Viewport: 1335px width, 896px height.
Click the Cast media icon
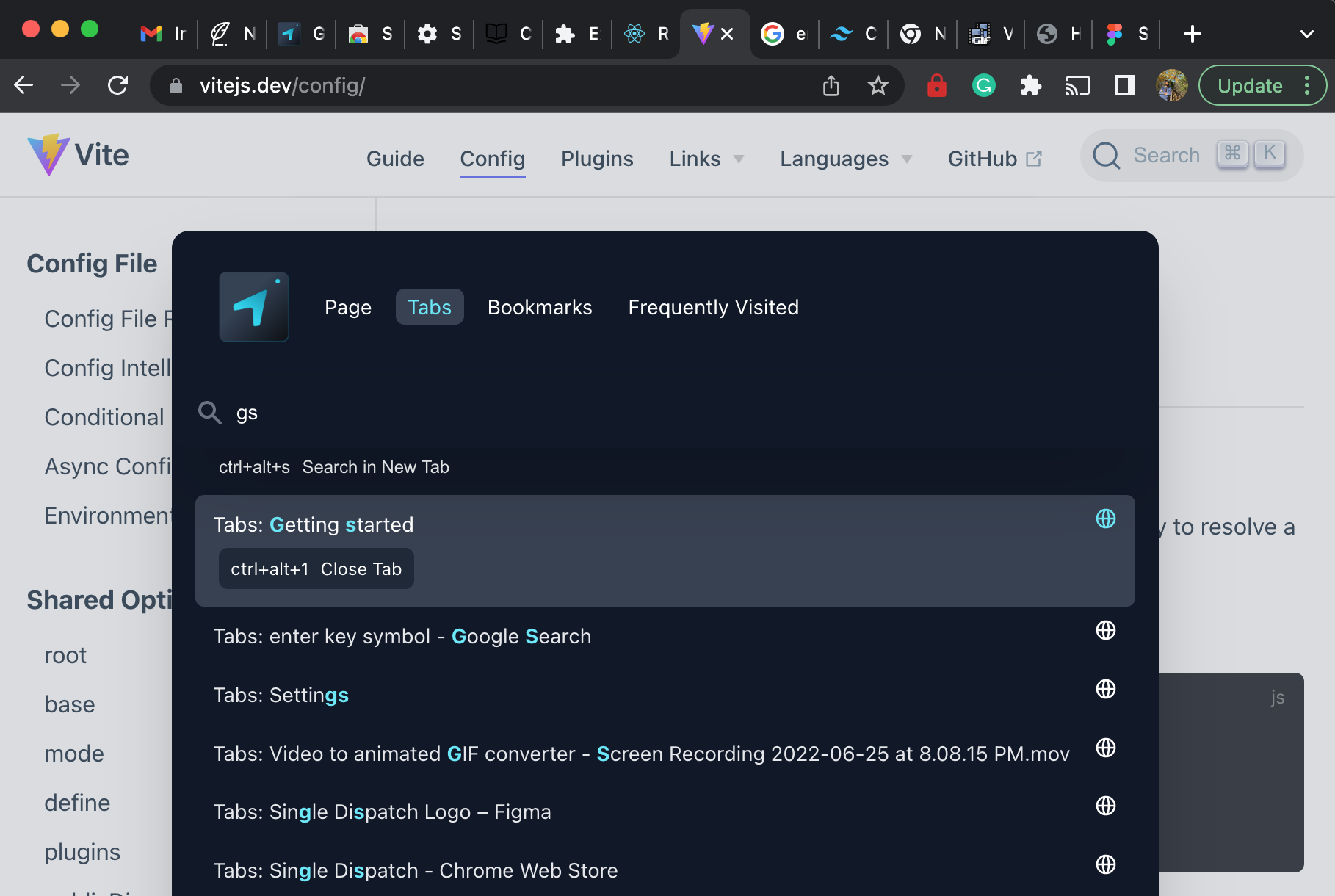click(x=1078, y=86)
